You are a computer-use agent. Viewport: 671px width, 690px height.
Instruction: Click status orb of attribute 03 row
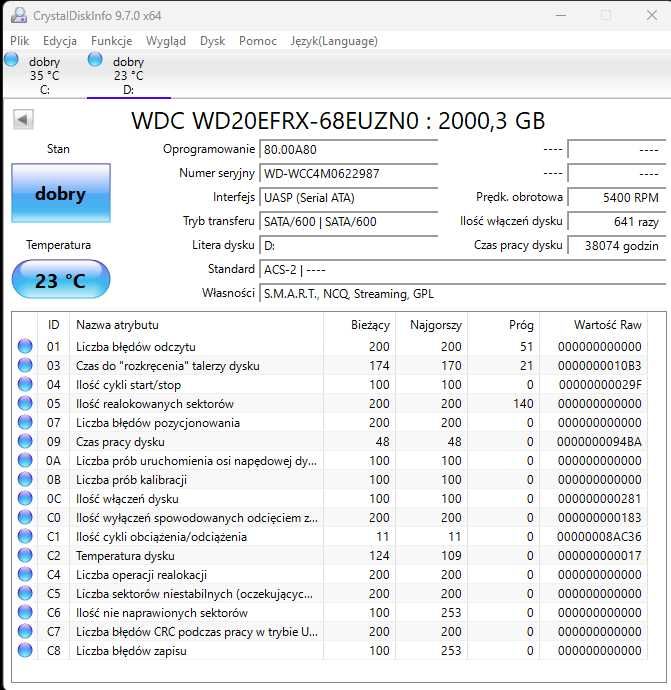[x=25, y=365]
